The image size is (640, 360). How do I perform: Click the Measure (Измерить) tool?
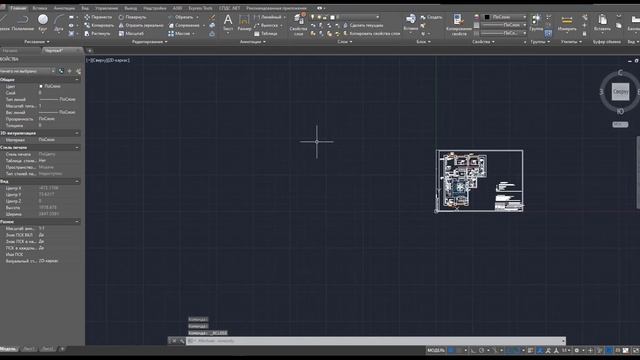pyautogui.click(x=567, y=22)
